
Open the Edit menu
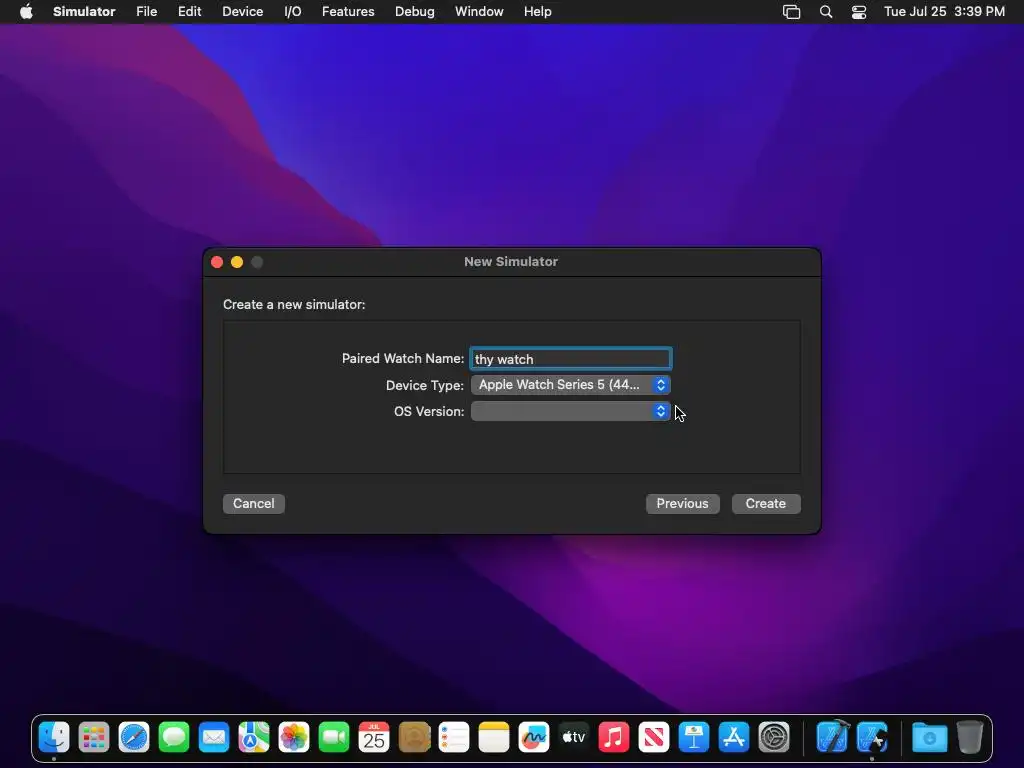tap(189, 12)
